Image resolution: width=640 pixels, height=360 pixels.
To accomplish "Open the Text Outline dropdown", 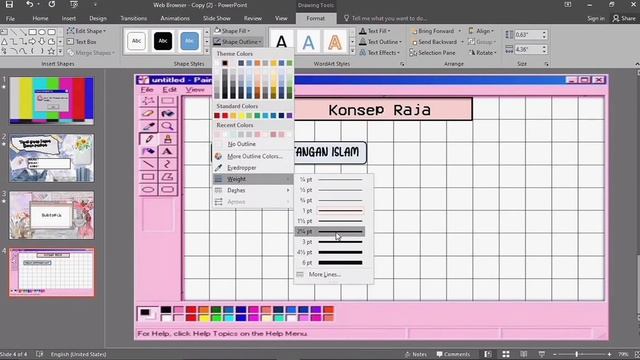I will coord(380,42).
